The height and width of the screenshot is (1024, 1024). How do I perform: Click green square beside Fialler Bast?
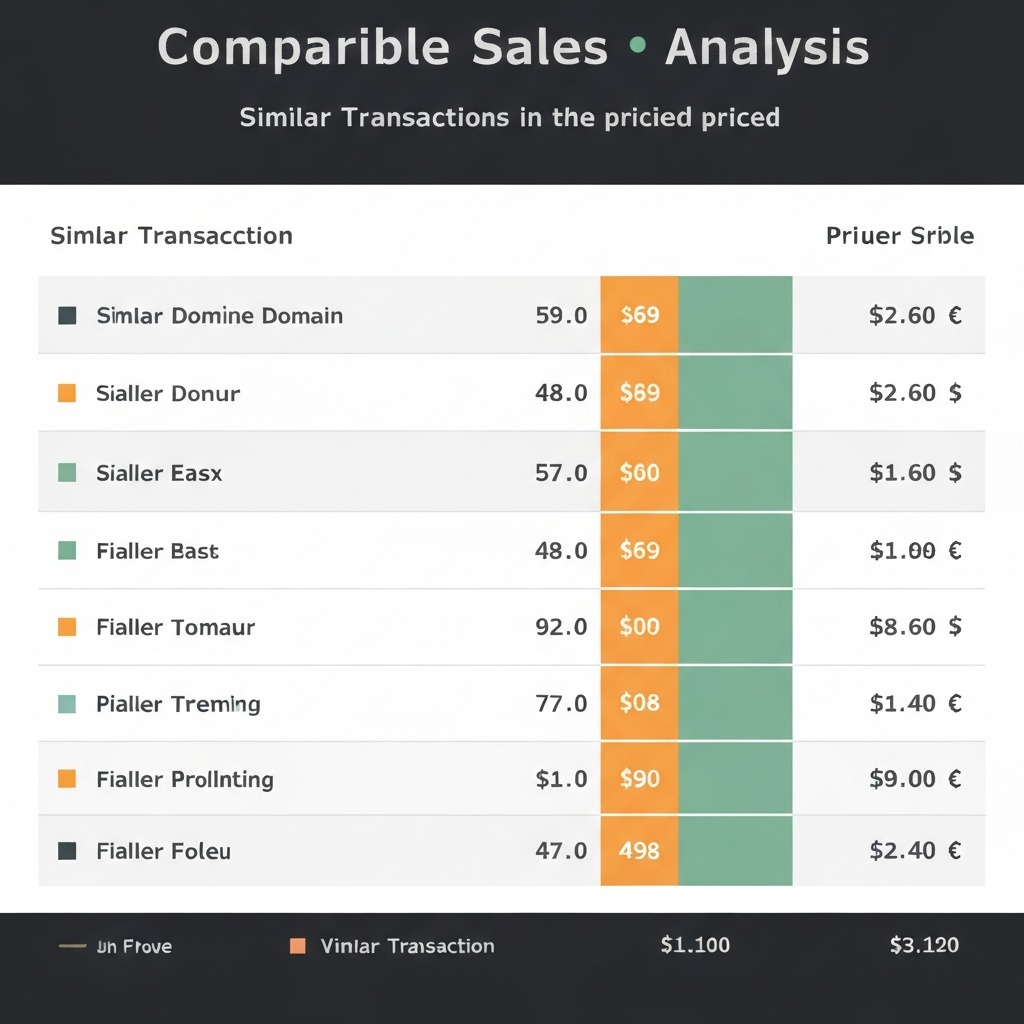pyautogui.click(x=67, y=551)
